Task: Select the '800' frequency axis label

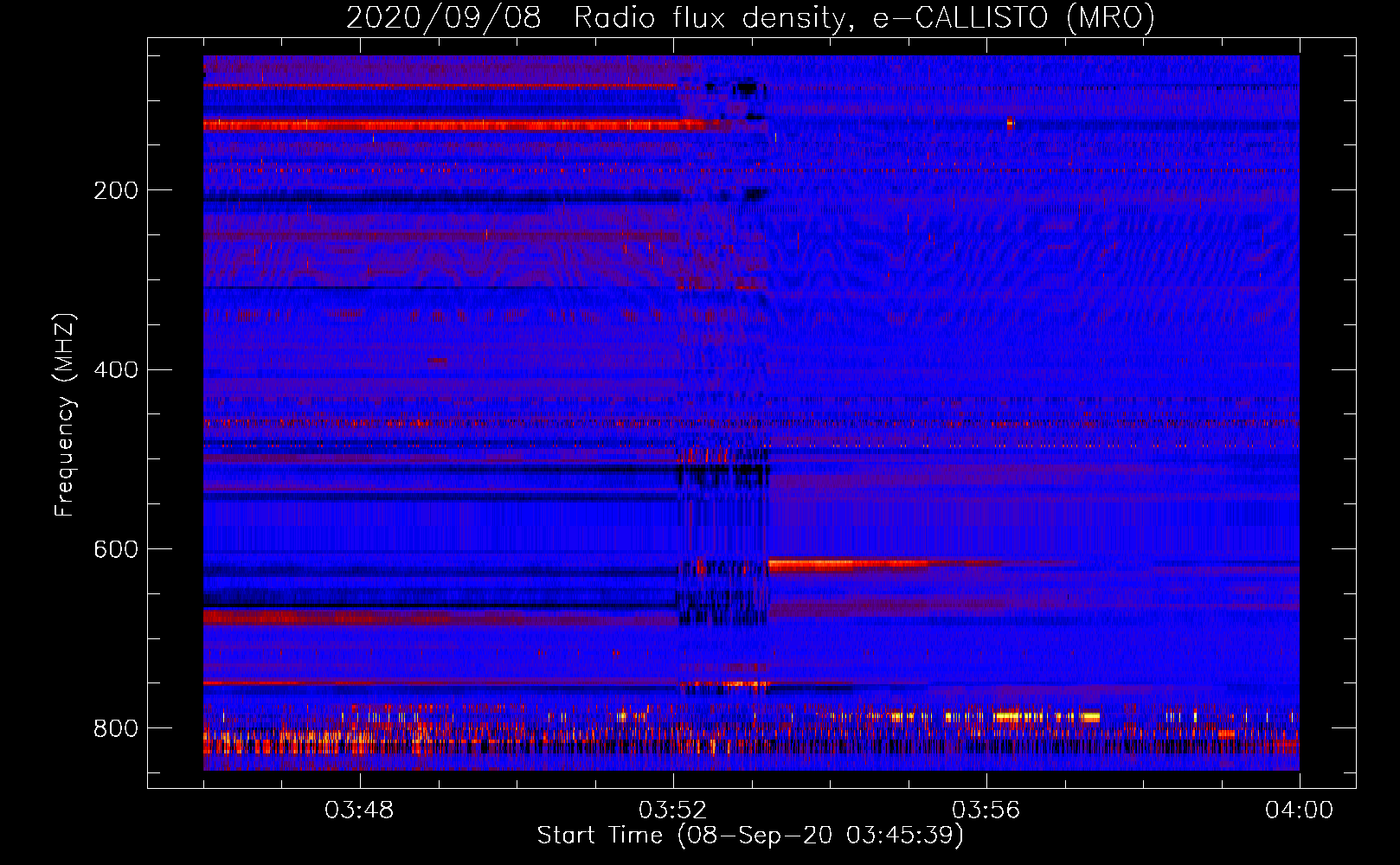Action: tap(115, 728)
